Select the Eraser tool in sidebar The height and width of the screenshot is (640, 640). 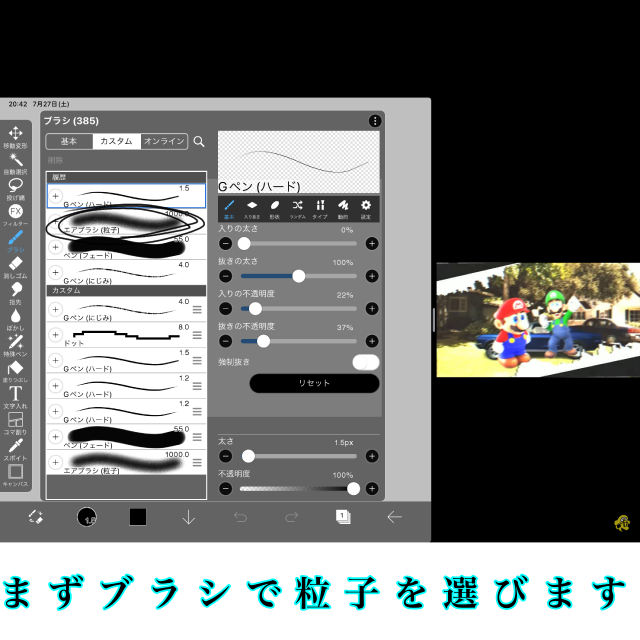pos(16,265)
